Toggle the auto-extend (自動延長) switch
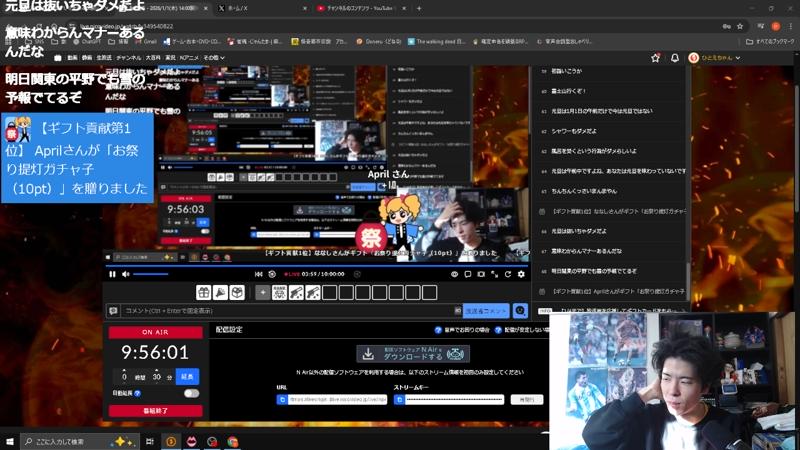Viewport: 800px width, 450px height. click(190, 393)
